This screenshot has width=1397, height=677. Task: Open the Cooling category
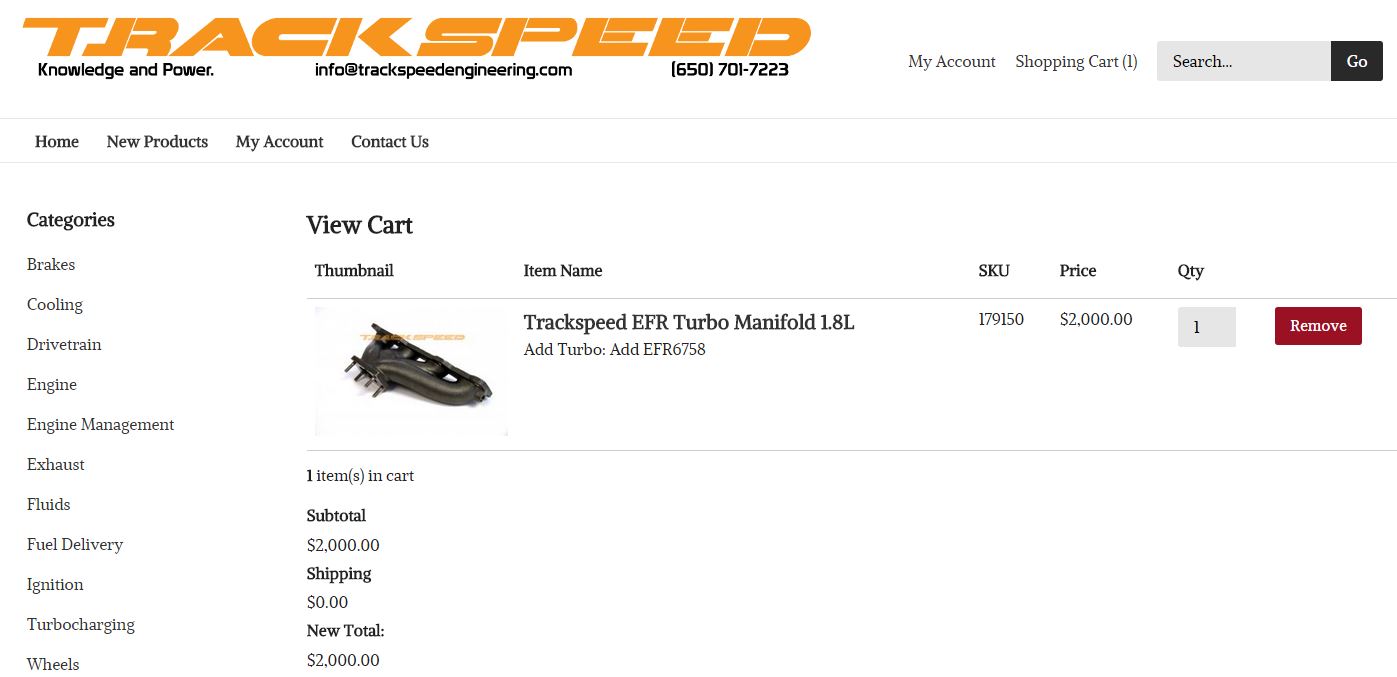[x=55, y=305]
